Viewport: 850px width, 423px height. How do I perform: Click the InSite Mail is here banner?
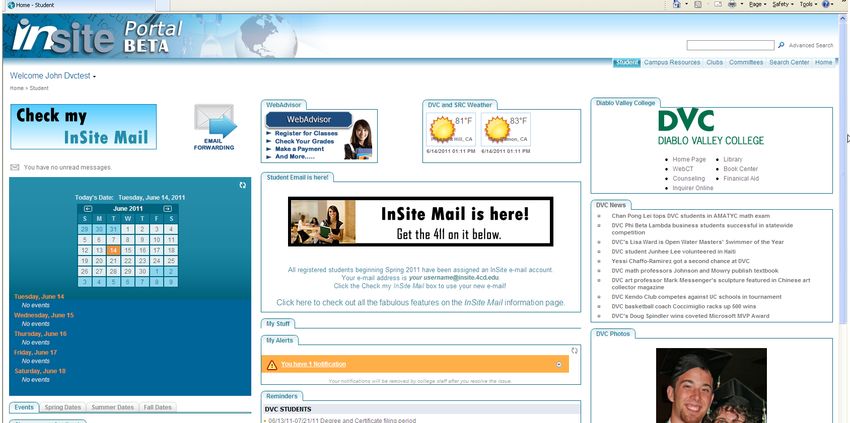[x=421, y=221]
